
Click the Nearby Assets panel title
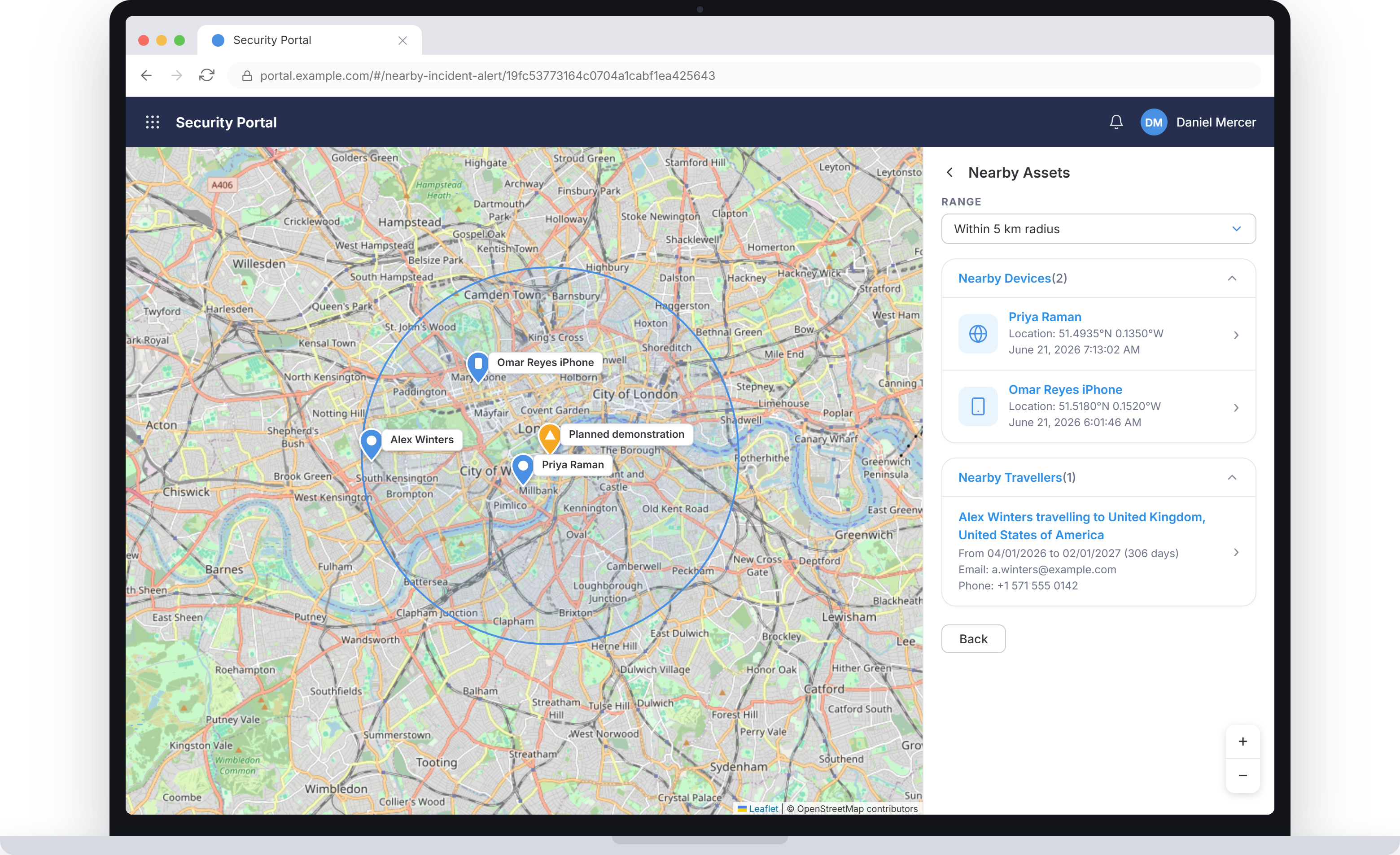click(1019, 172)
